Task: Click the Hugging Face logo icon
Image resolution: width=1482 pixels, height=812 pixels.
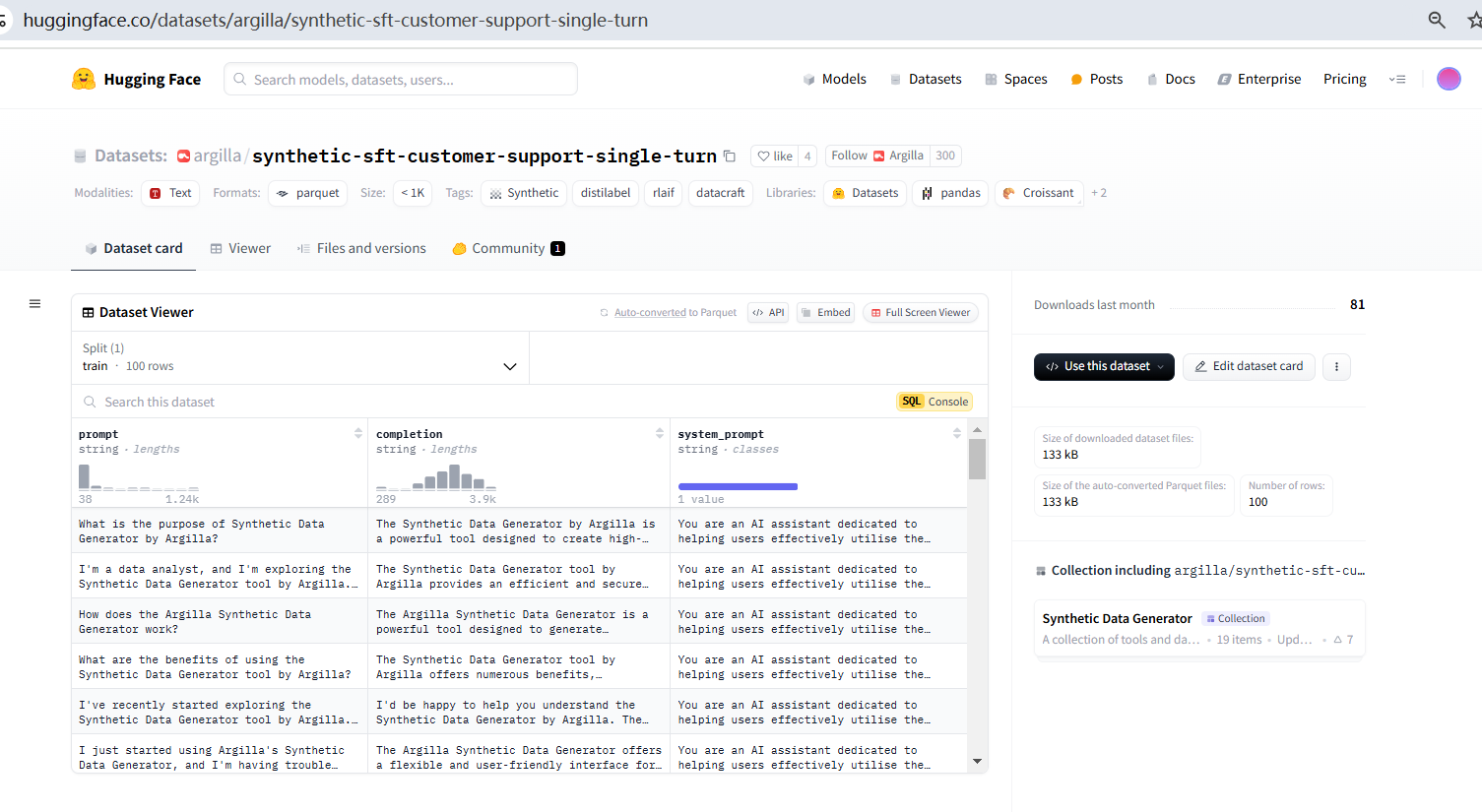Action: (84, 79)
